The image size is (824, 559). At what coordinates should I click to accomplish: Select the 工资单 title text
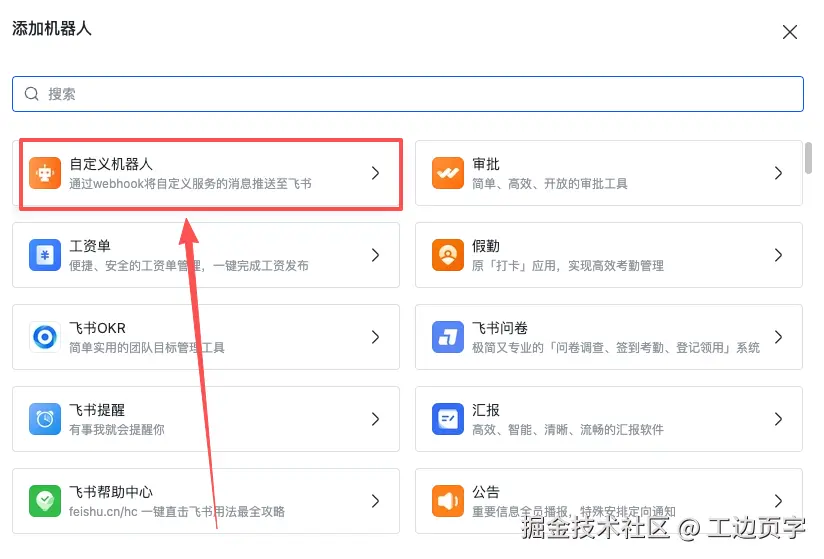(x=90, y=246)
